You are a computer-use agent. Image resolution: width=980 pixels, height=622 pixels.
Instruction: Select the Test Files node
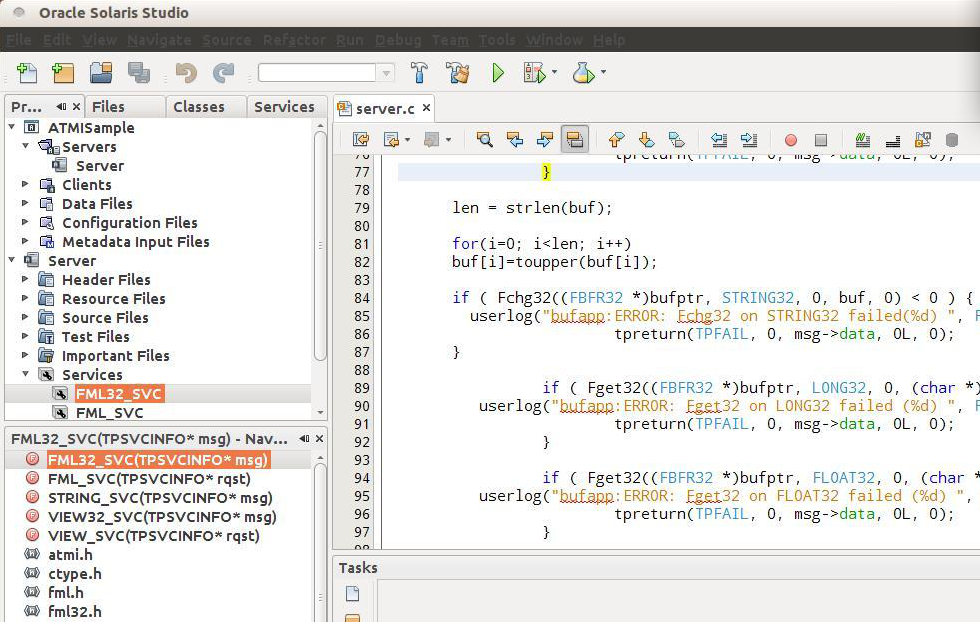[96, 336]
